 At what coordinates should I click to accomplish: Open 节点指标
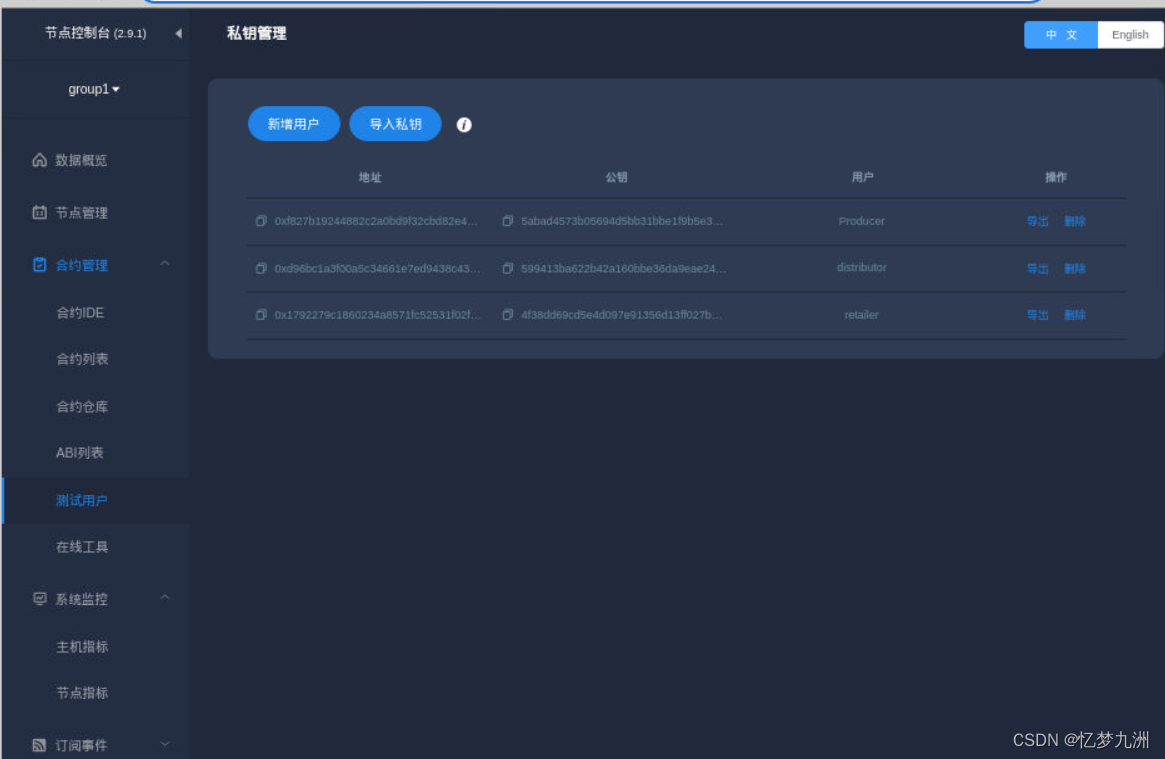pyautogui.click(x=82, y=694)
